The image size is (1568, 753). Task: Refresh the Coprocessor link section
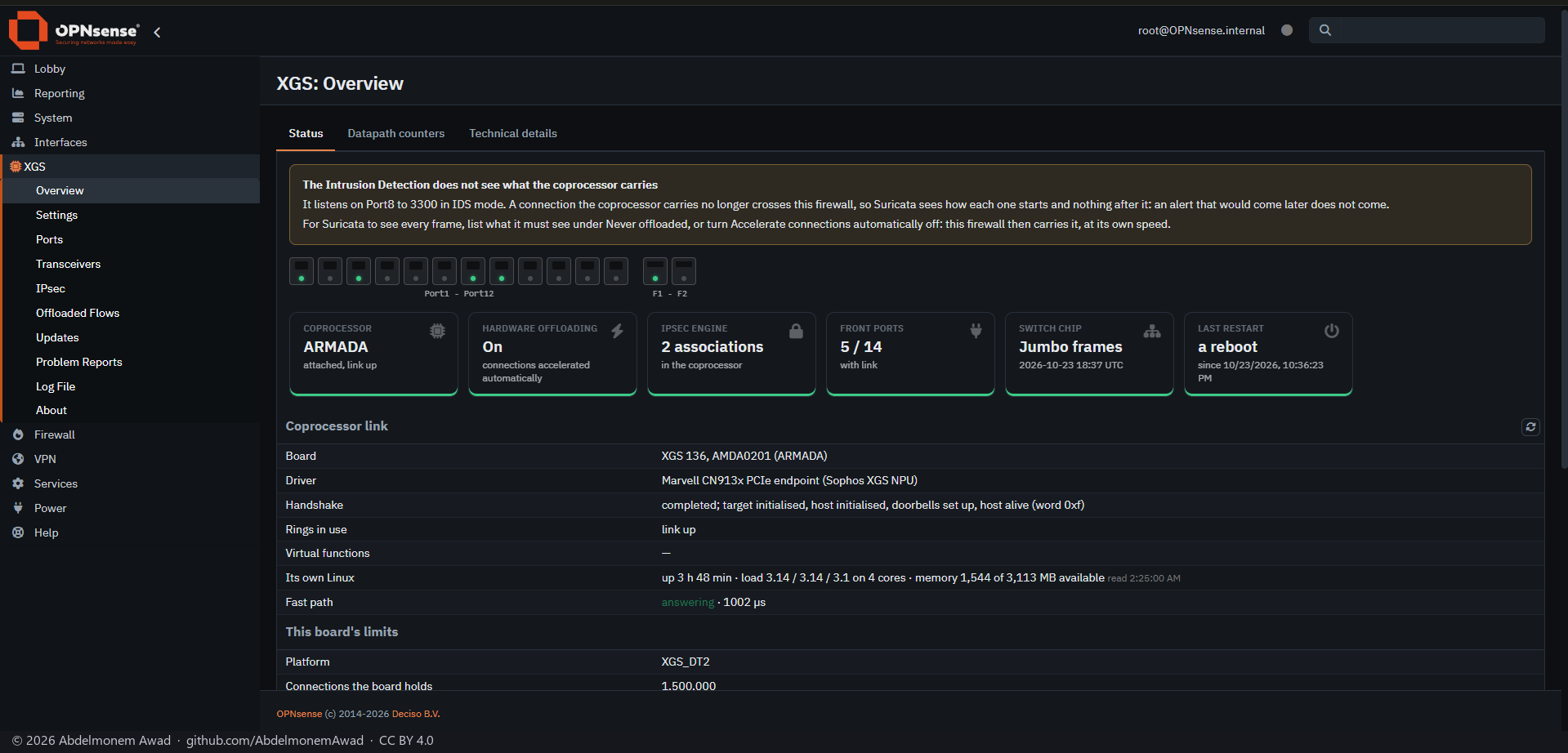(1530, 426)
